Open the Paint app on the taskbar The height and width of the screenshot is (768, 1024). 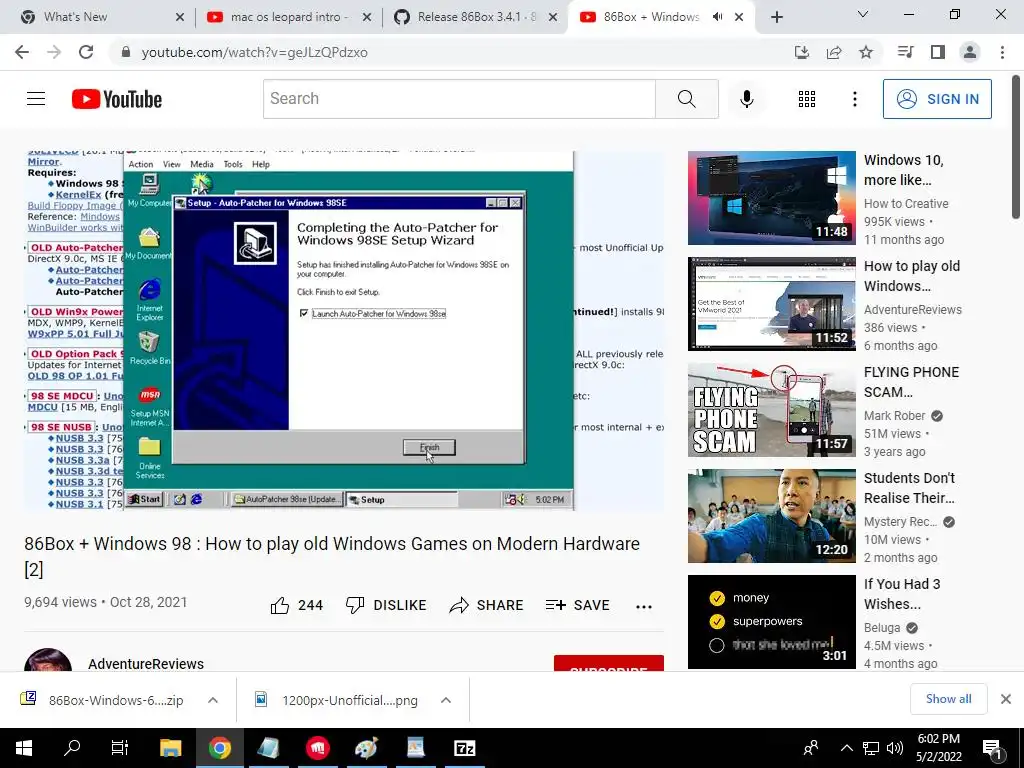366,748
